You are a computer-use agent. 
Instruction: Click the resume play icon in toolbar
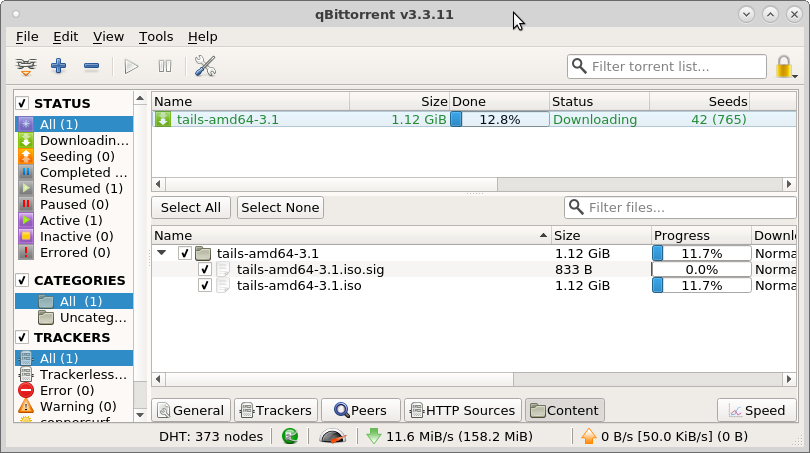(x=131, y=67)
